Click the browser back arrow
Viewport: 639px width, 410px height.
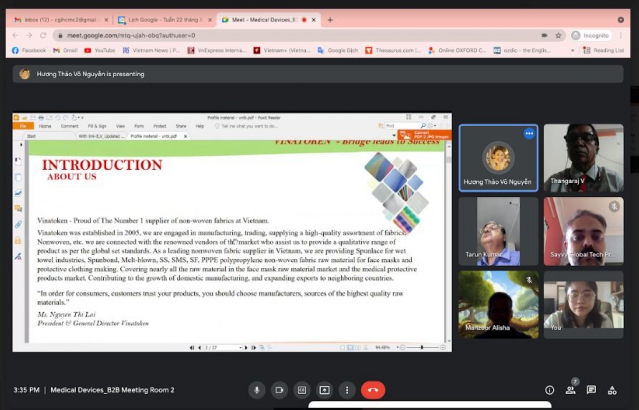pos(15,35)
